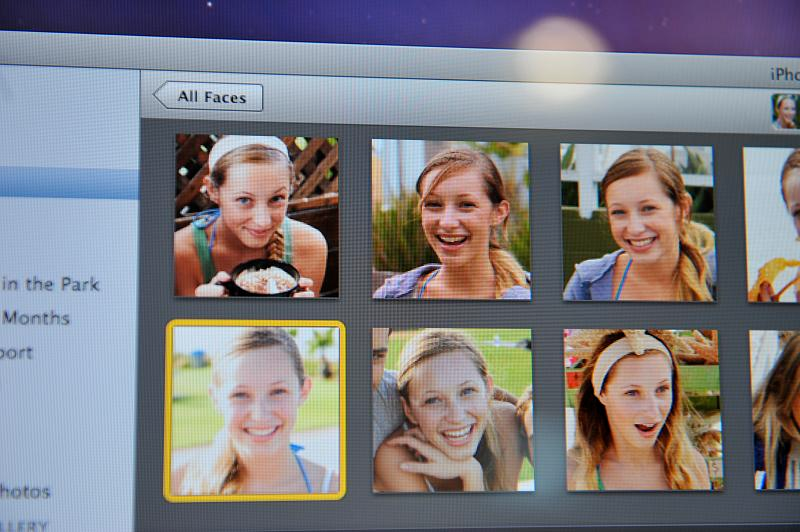This screenshot has width=800, height=532.
Task: Select the highlighted blue row in the sidebar
Action: (69, 183)
